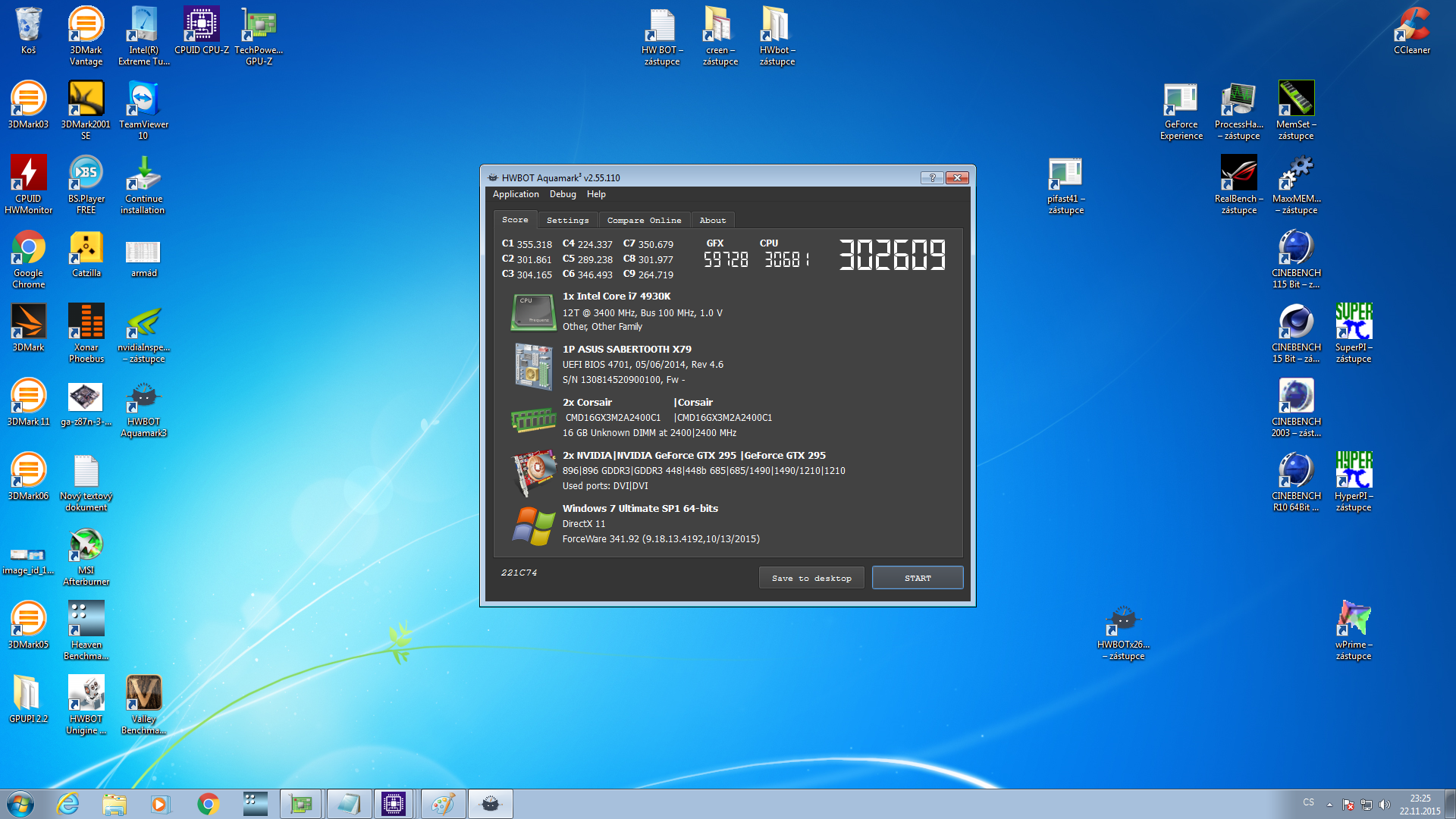Click the 221C74 checksum text
The height and width of the screenshot is (819, 1456).
[519, 573]
